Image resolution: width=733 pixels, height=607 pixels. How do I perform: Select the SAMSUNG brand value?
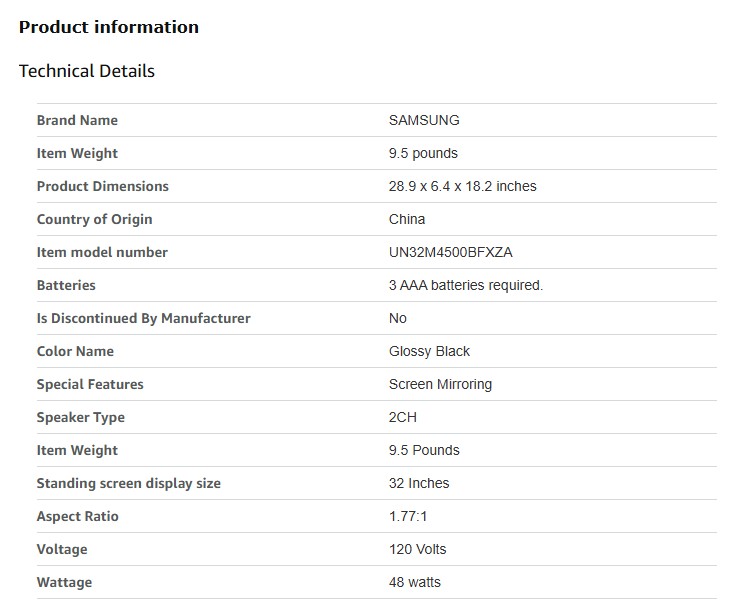424,120
